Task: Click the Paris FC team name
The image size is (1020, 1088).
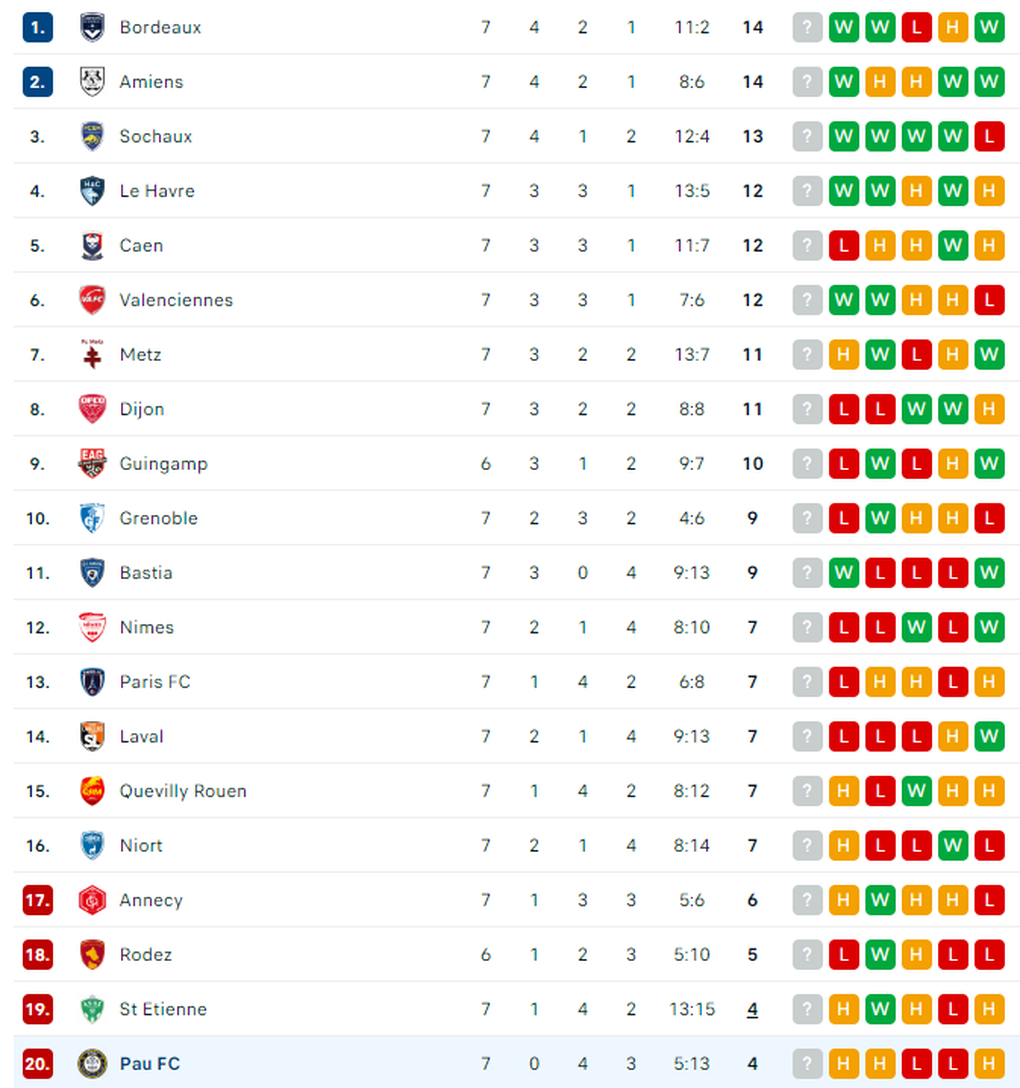Action: 155,682
